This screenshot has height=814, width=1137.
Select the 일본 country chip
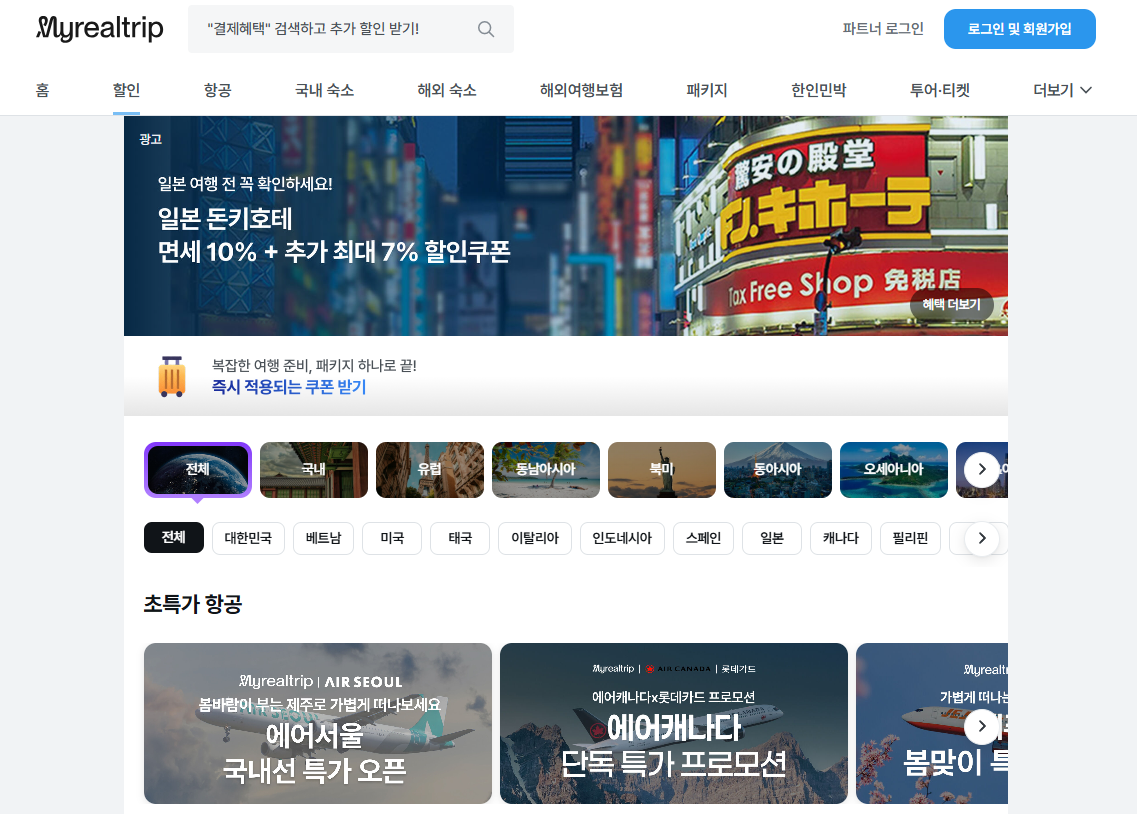[772, 538]
